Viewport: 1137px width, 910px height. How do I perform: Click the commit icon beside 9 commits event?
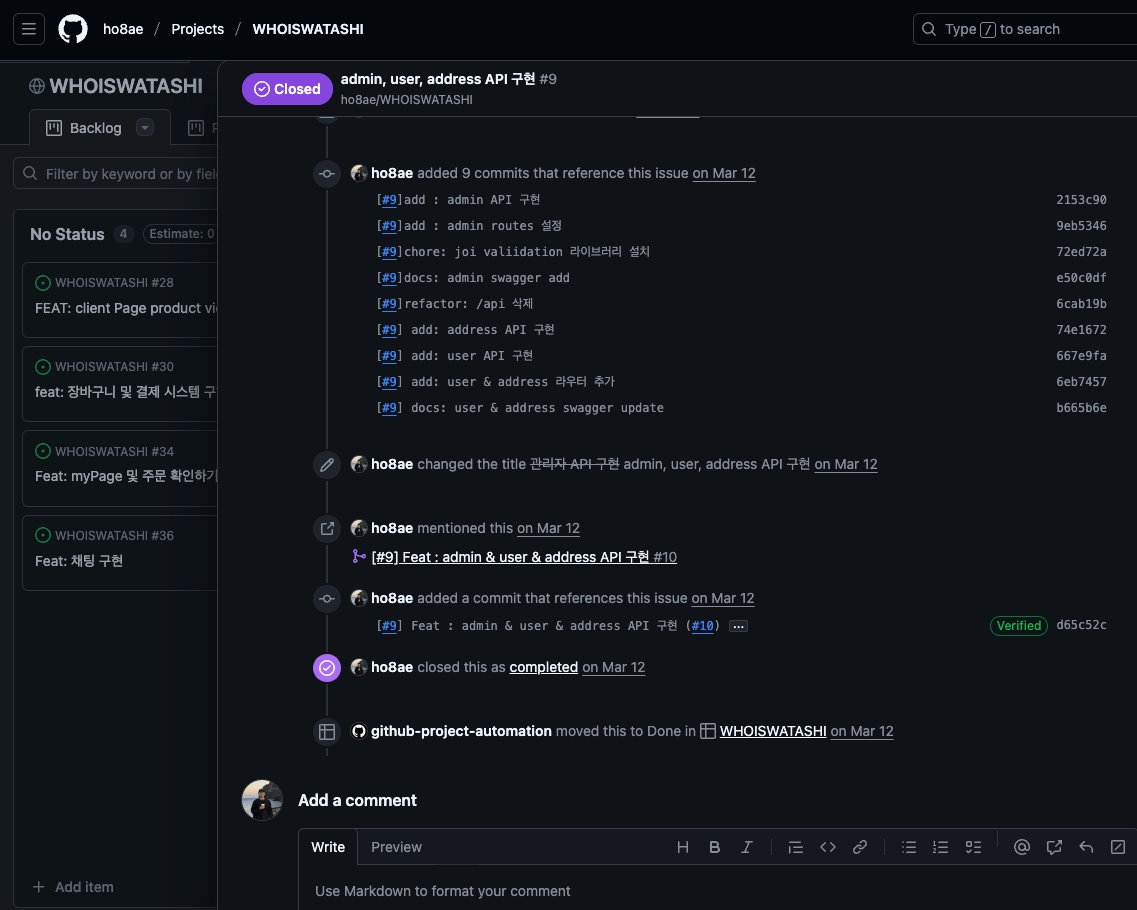coord(327,173)
